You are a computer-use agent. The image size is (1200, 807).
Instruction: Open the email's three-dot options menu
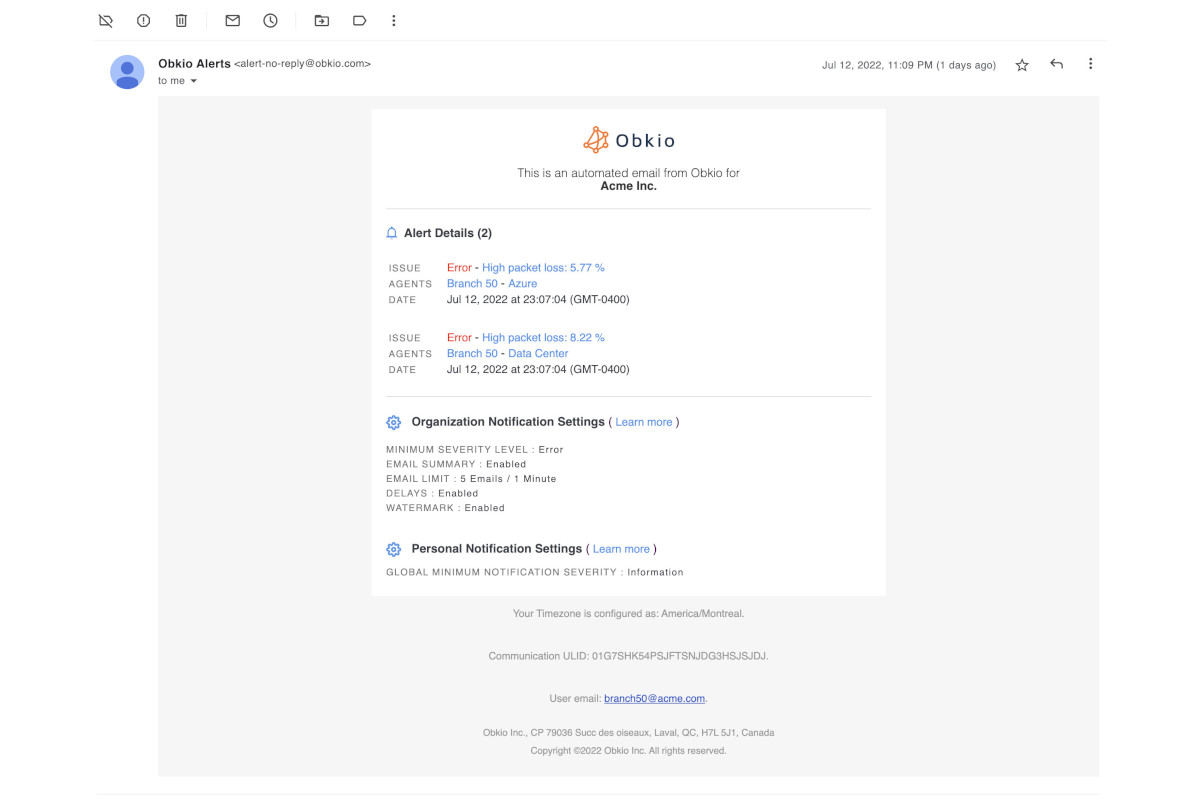(x=1090, y=63)
